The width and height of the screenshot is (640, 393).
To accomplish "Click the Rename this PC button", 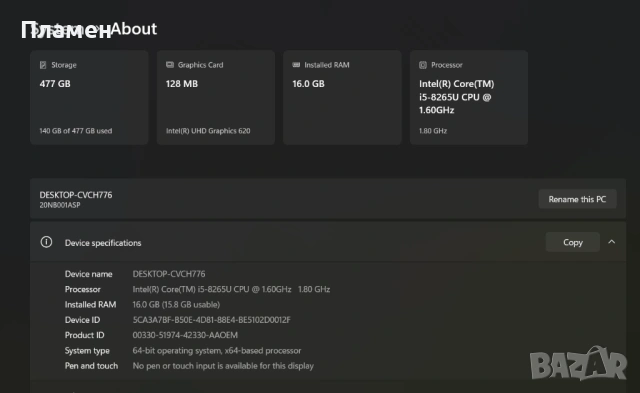I will (x=577, y=199).
